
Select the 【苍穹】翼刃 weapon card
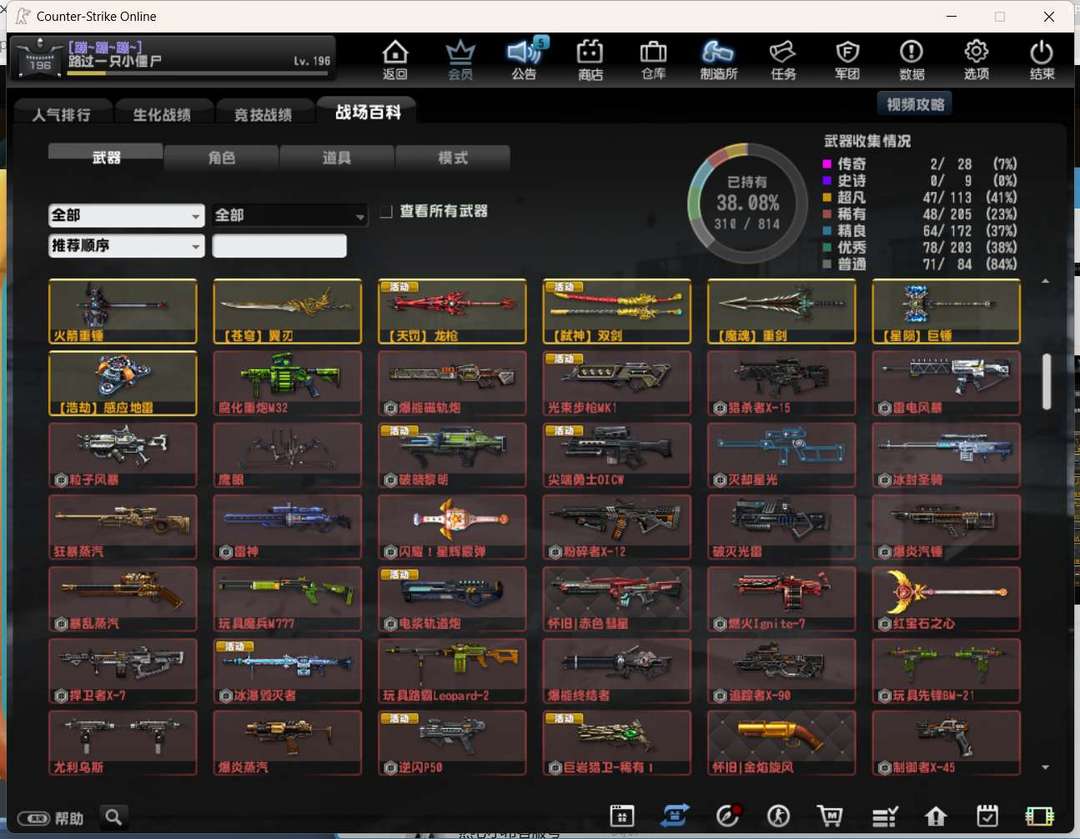[x=287, y=311]
